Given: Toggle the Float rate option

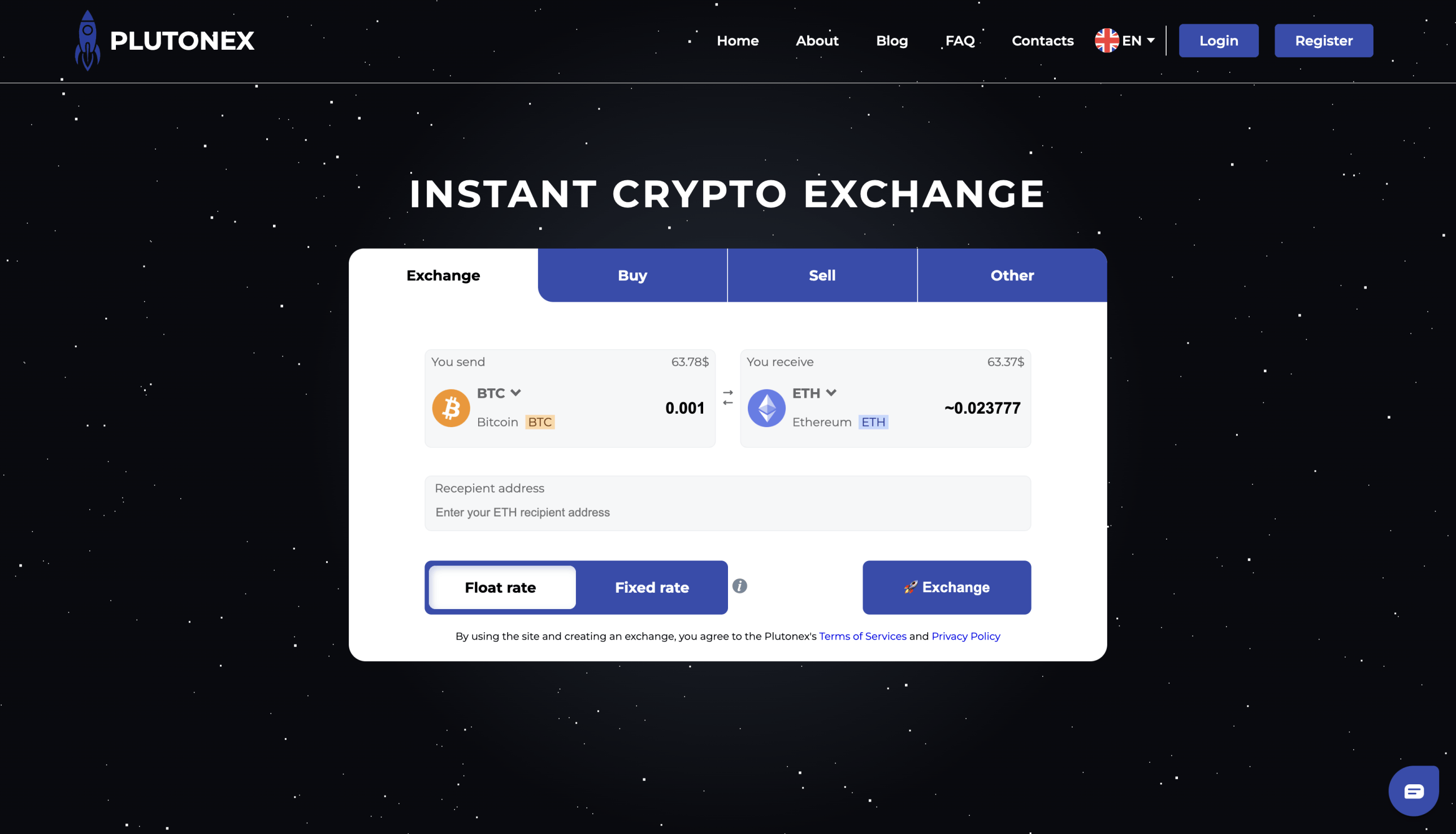Looking at the screenshot, I should (x=500, y=587).
